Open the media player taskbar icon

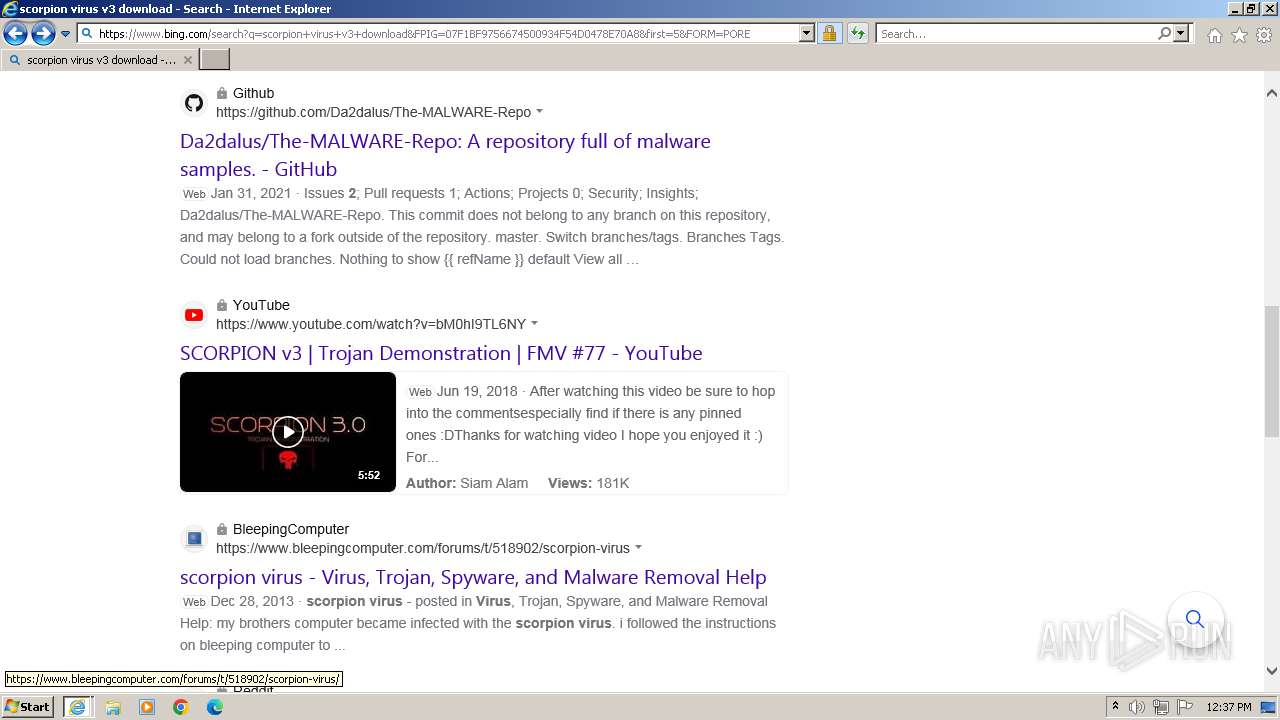click(x=147, y=707)
